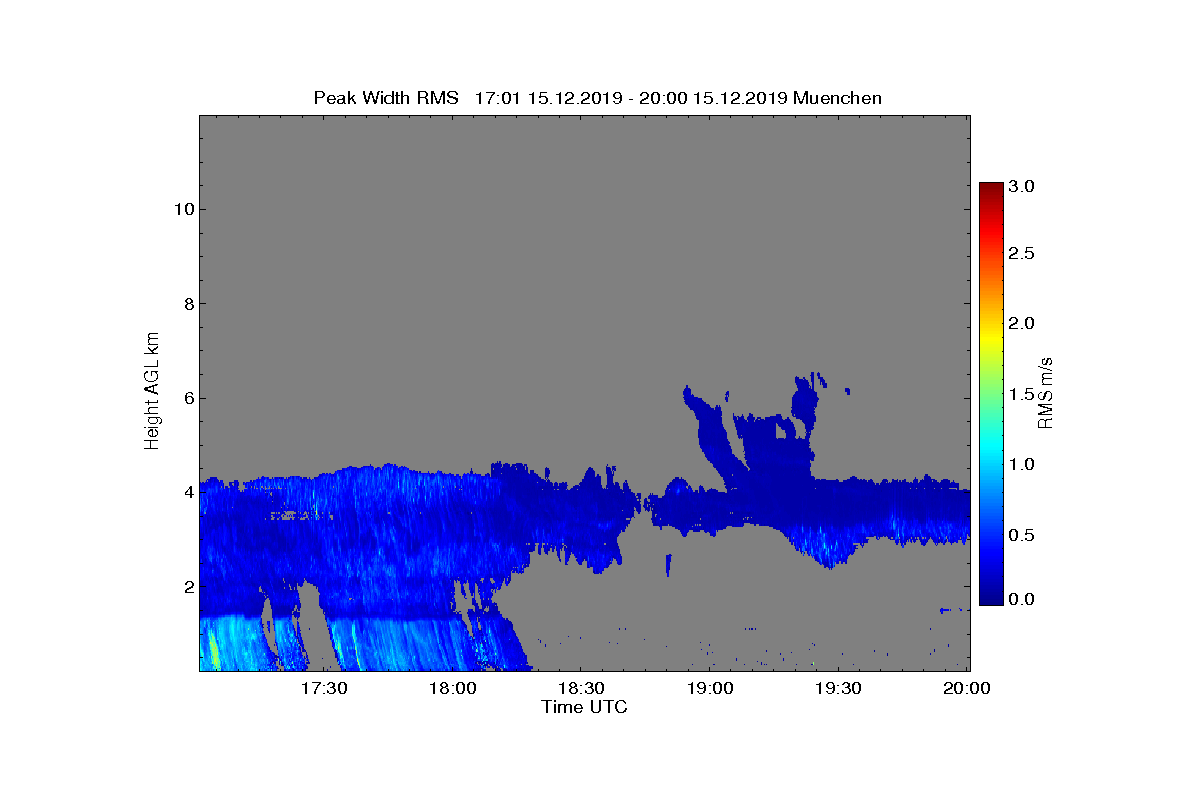The width and height of the screenshot is (1200, 800).
Task: Click the yellow-green high RMS streak at plot's left edge
Action: 212,650
